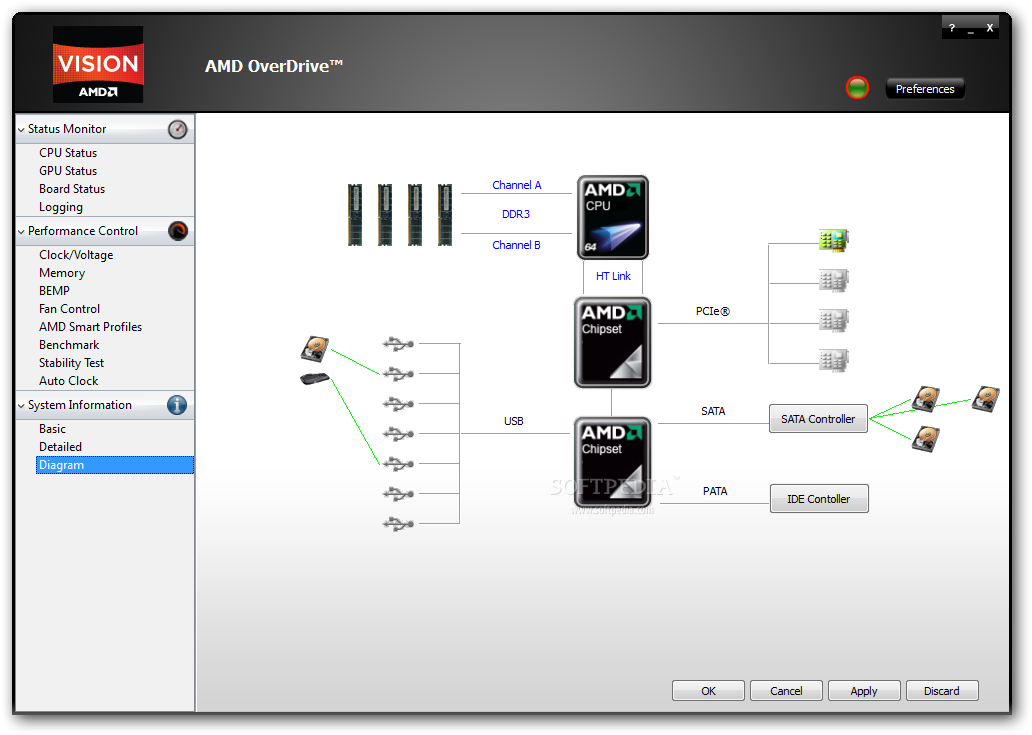Click the AMD Chipset icon linked to SATA

point(613,462)
